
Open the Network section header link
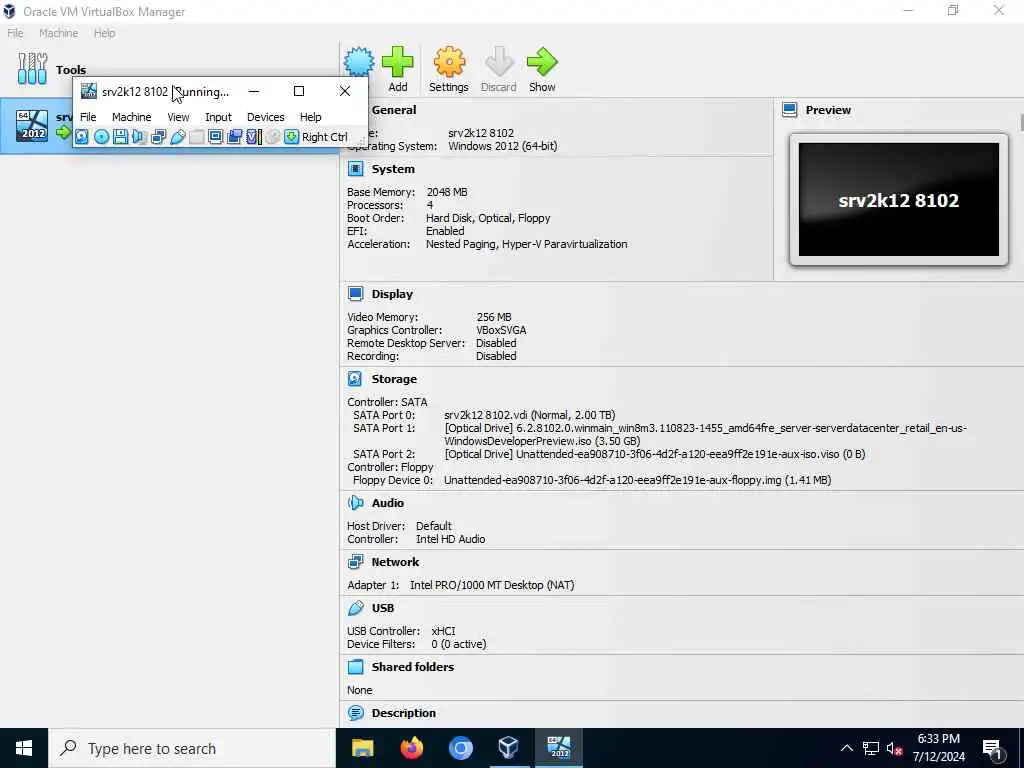point(395,562)
